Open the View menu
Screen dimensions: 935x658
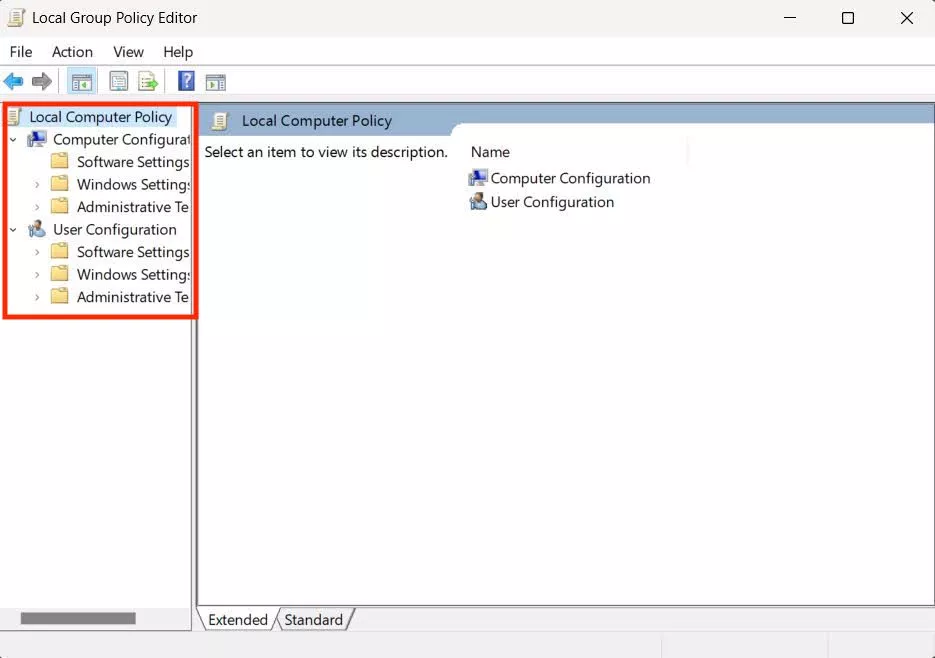(x=128, y=52)
